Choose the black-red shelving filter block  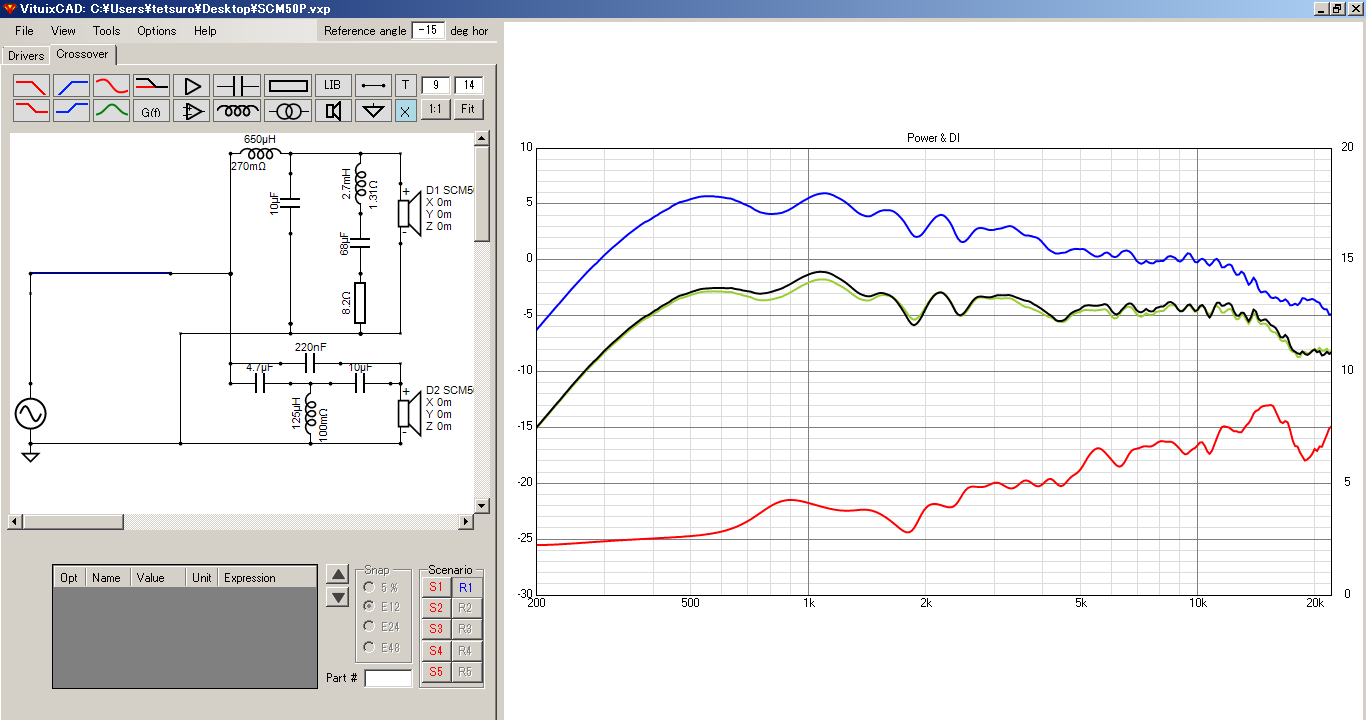click(151, 85)
